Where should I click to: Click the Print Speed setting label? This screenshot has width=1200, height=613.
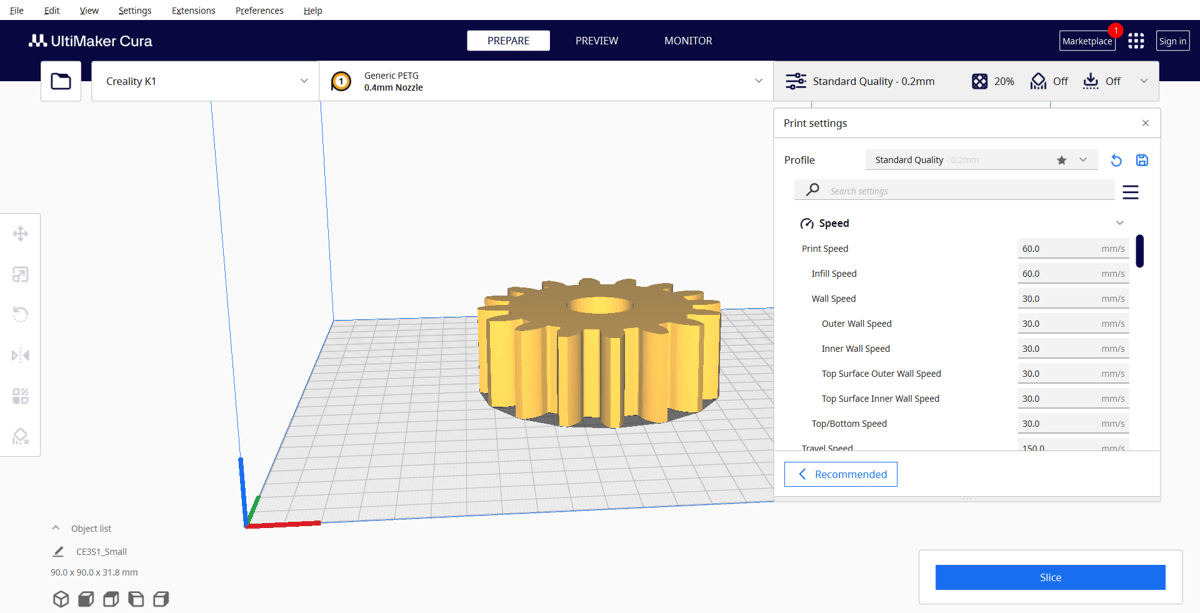(x=825, y=248)
